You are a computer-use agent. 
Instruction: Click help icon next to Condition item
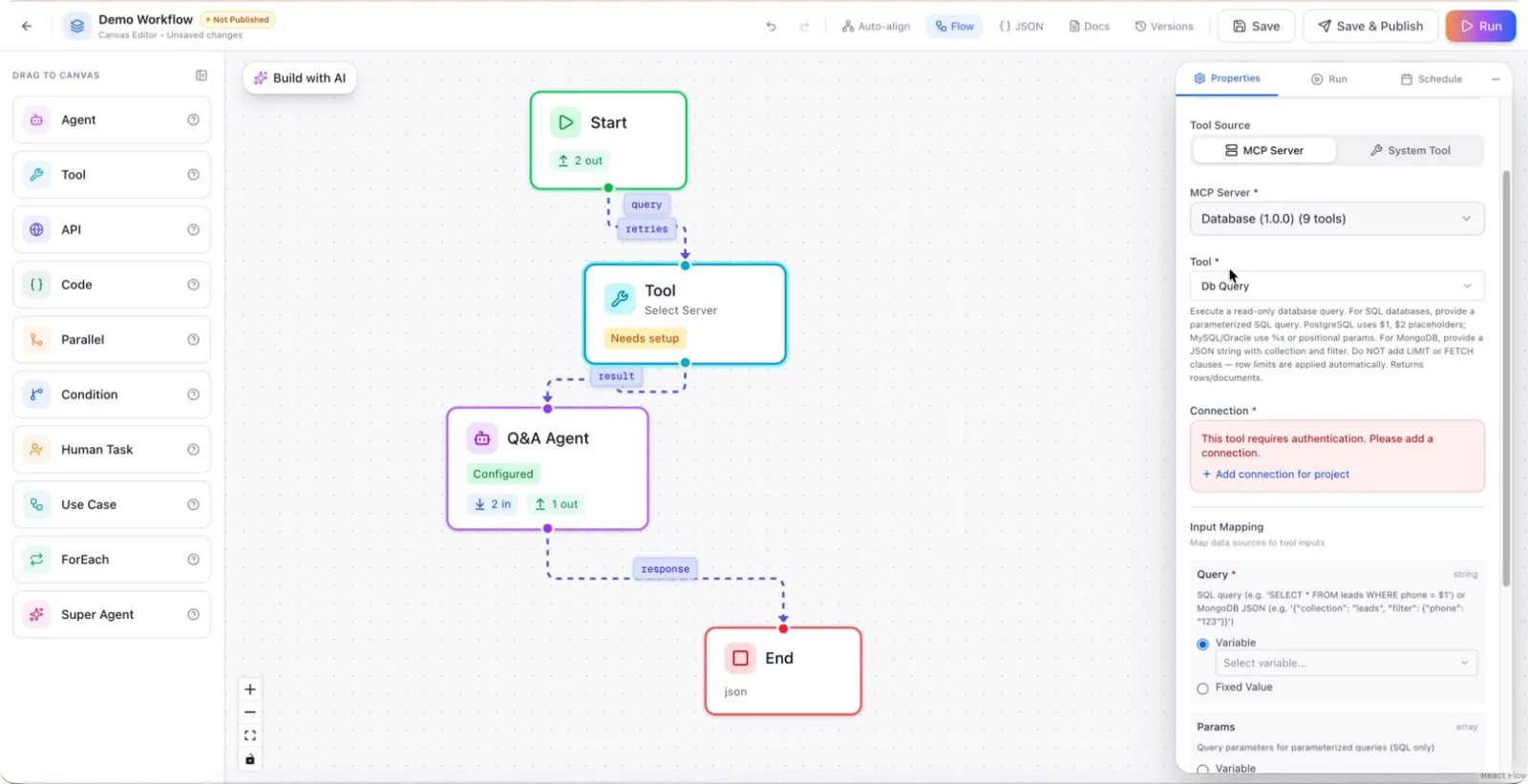coord(193,394)
